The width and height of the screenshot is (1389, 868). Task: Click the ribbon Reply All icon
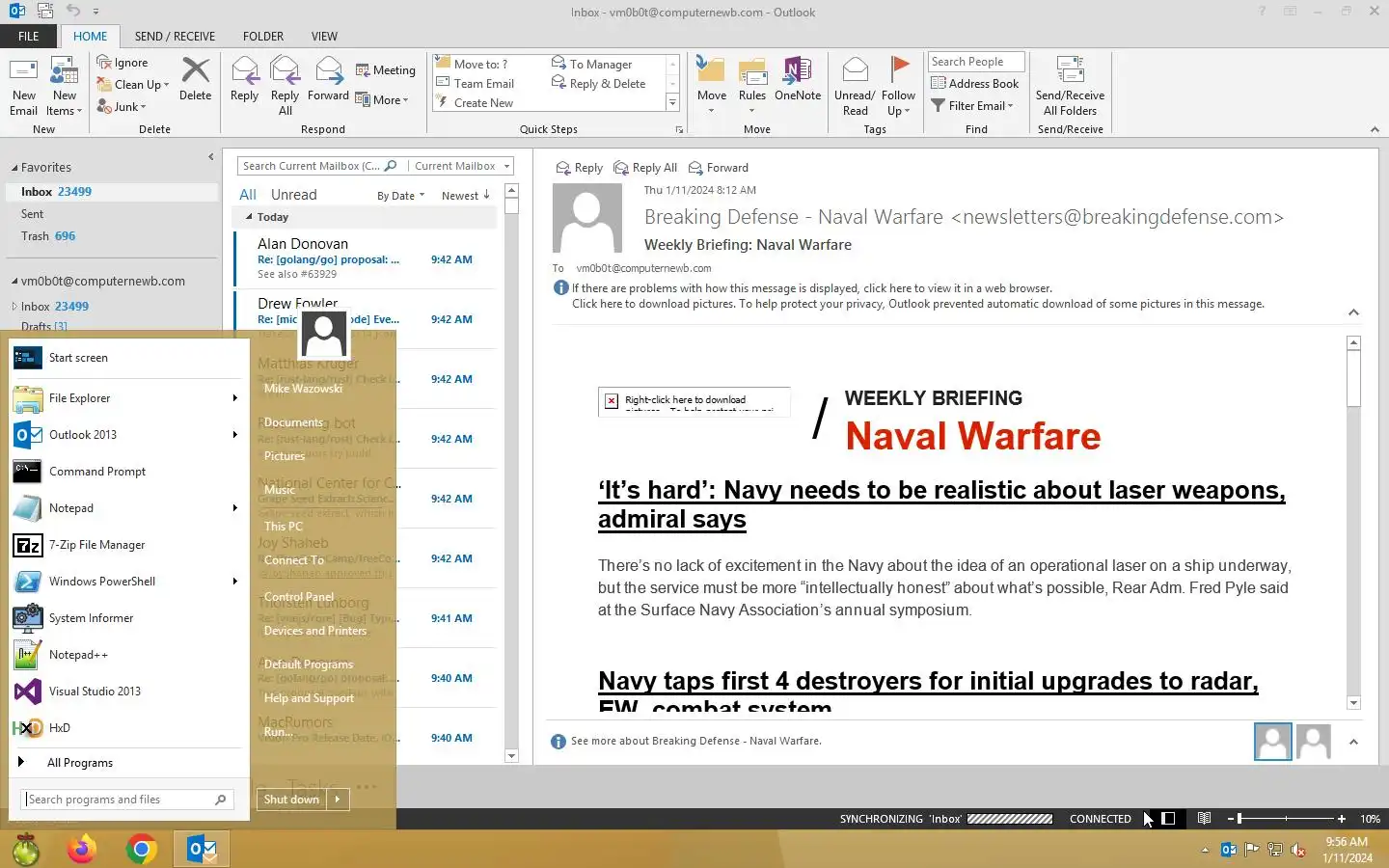click(x=286, y=70)
